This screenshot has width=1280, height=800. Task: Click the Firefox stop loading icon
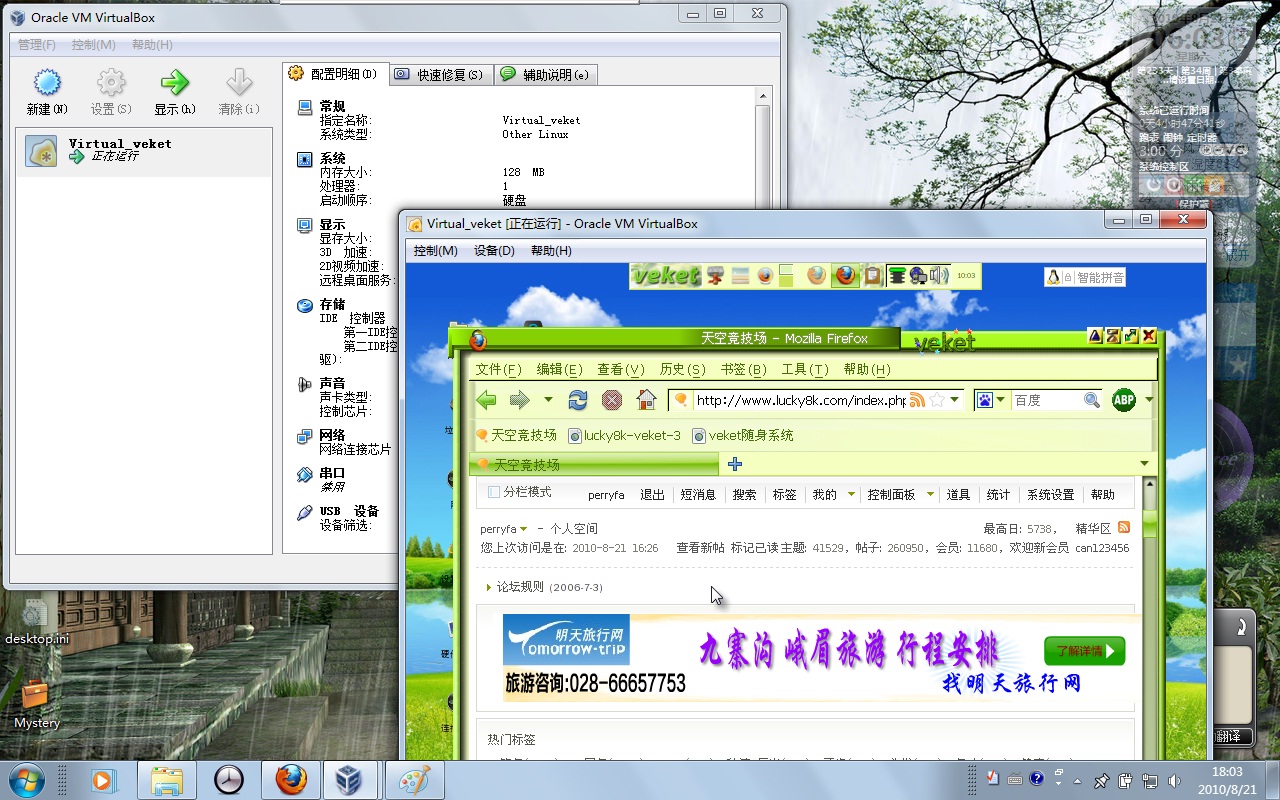pyautogui.click(x=612, y=400)
